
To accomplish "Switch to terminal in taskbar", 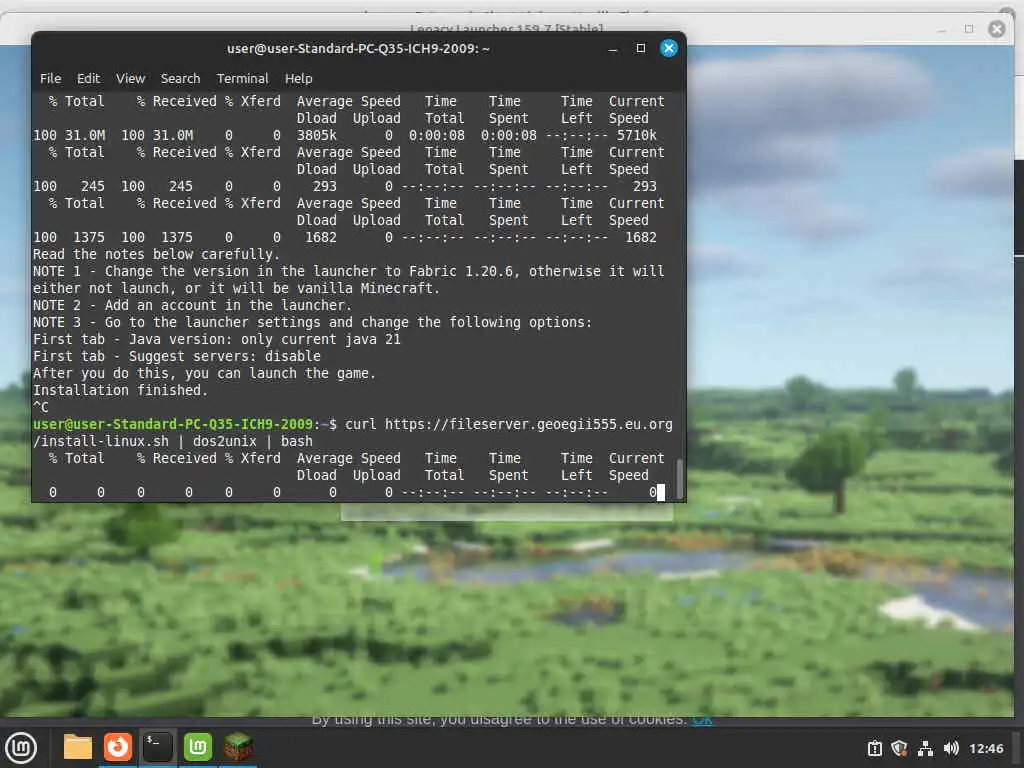I will point(157,747).
